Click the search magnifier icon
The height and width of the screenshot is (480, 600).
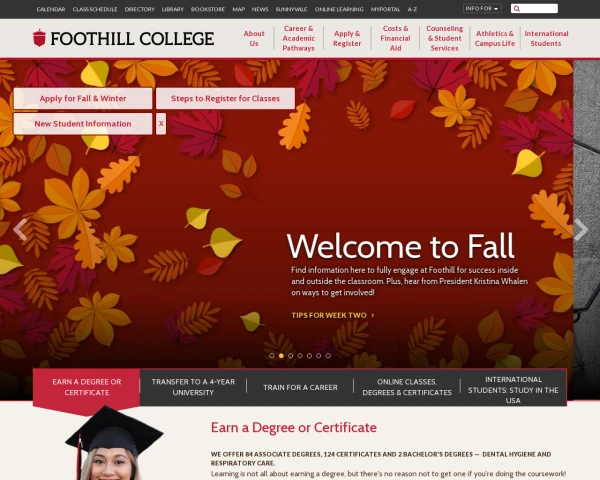[x=517, y=8]
